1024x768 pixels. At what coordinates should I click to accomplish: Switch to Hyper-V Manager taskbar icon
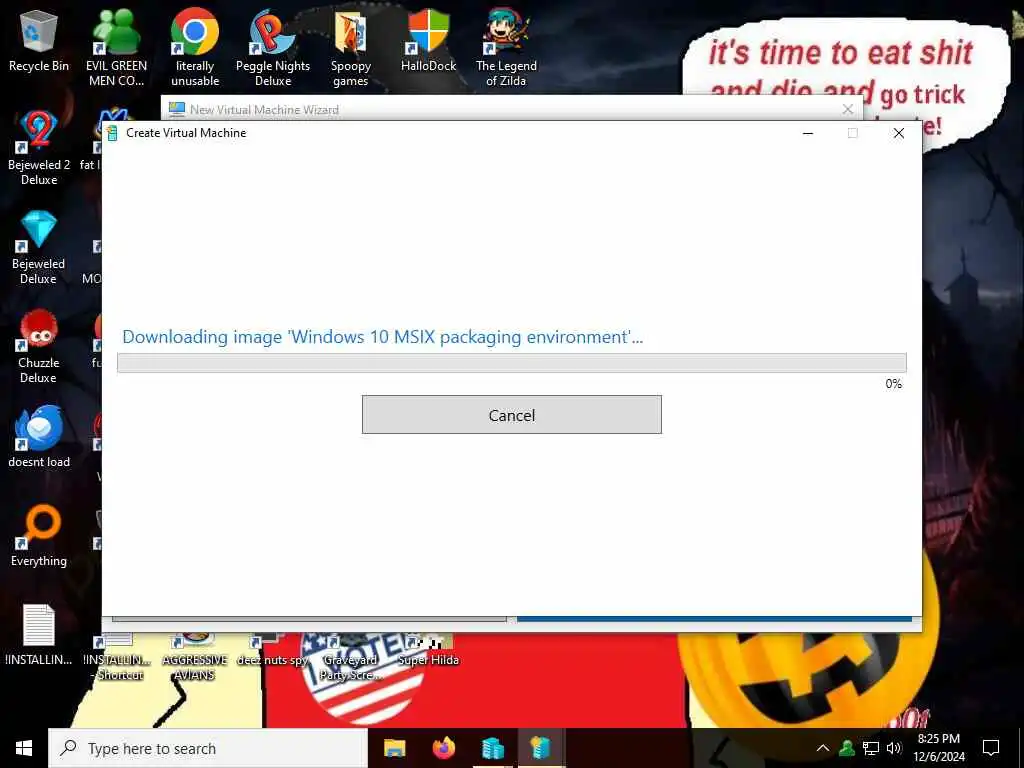(493, 748)
